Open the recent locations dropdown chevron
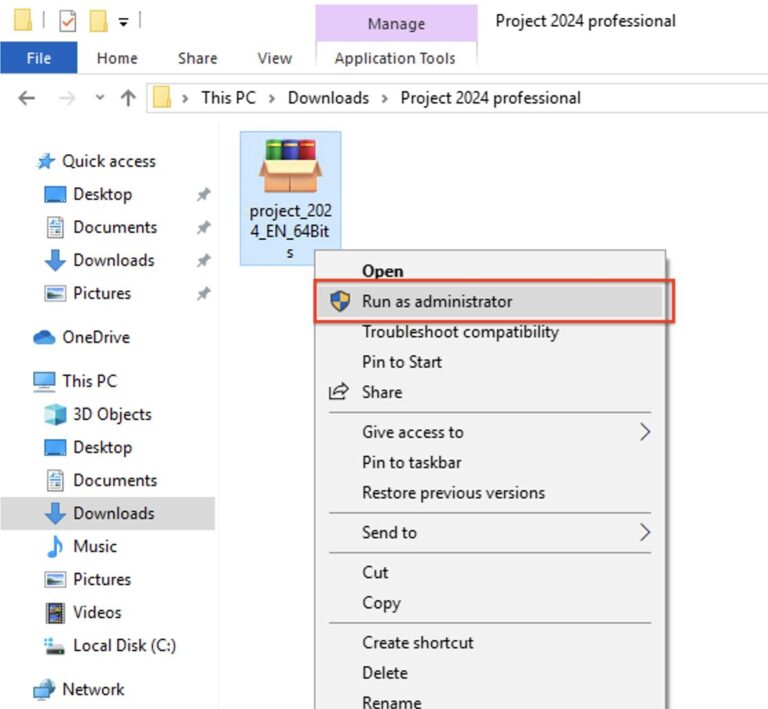768x709 pixels. (x=100, y=97)
